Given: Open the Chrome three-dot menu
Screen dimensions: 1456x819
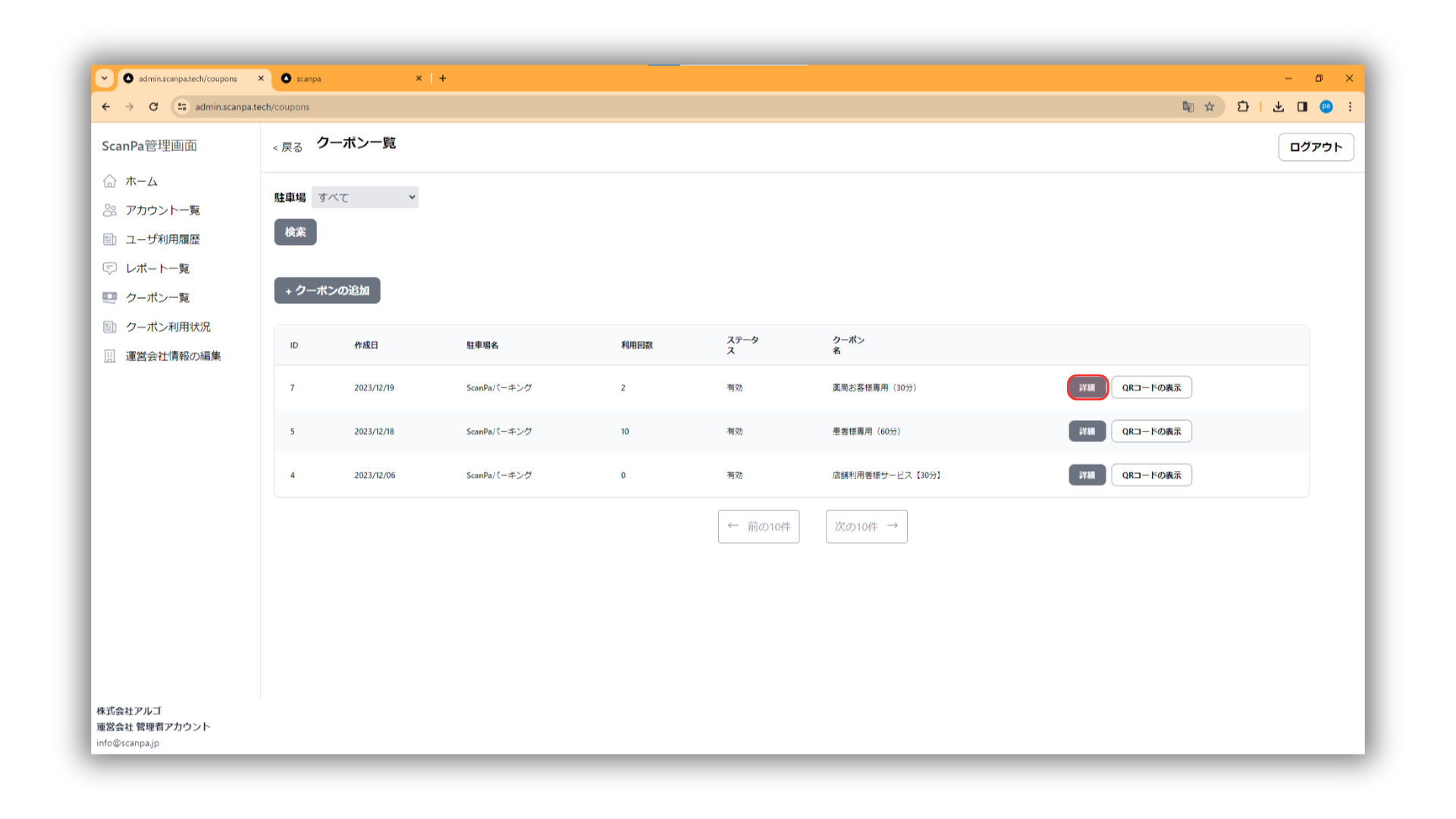Looking at the screenshot, I should (x=1350, y=107).
